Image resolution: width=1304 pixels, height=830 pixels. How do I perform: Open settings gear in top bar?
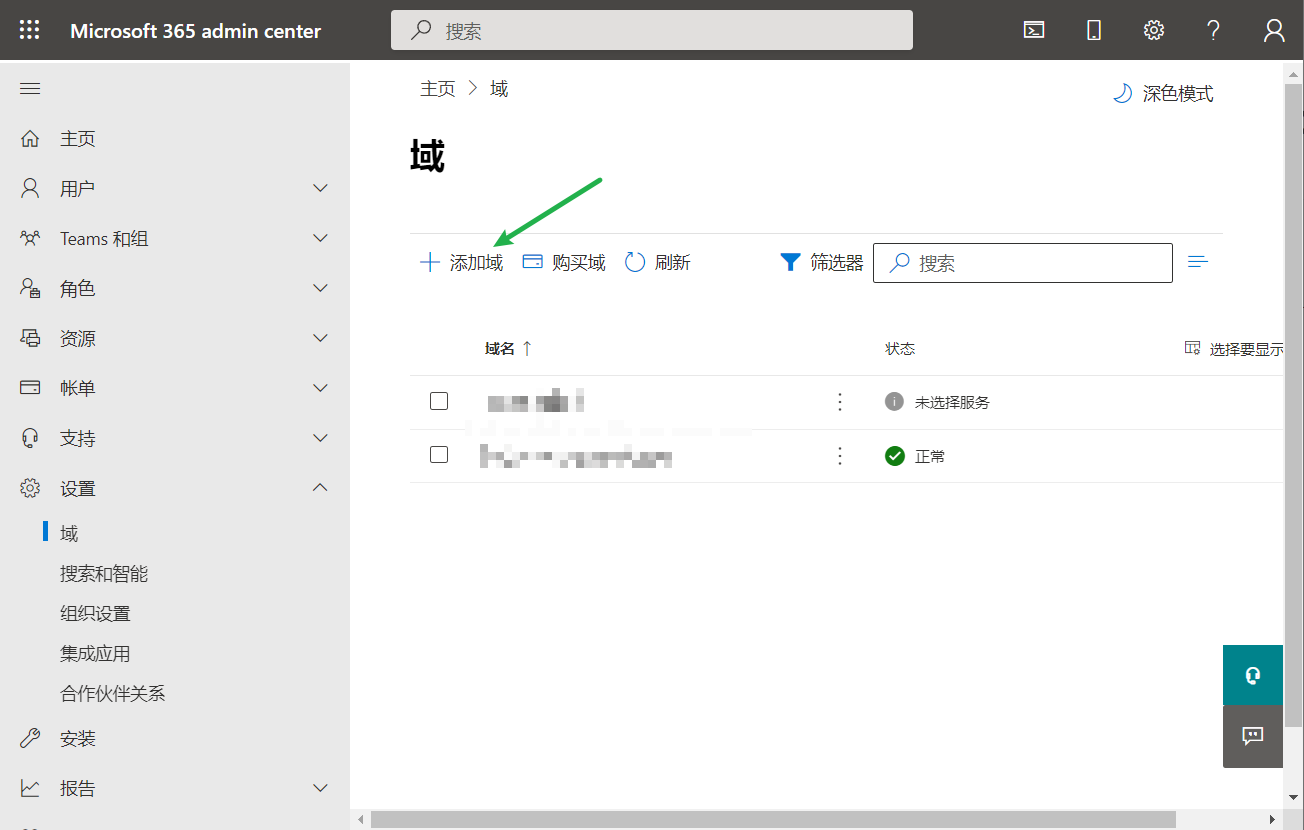(x=1154, y=30)
